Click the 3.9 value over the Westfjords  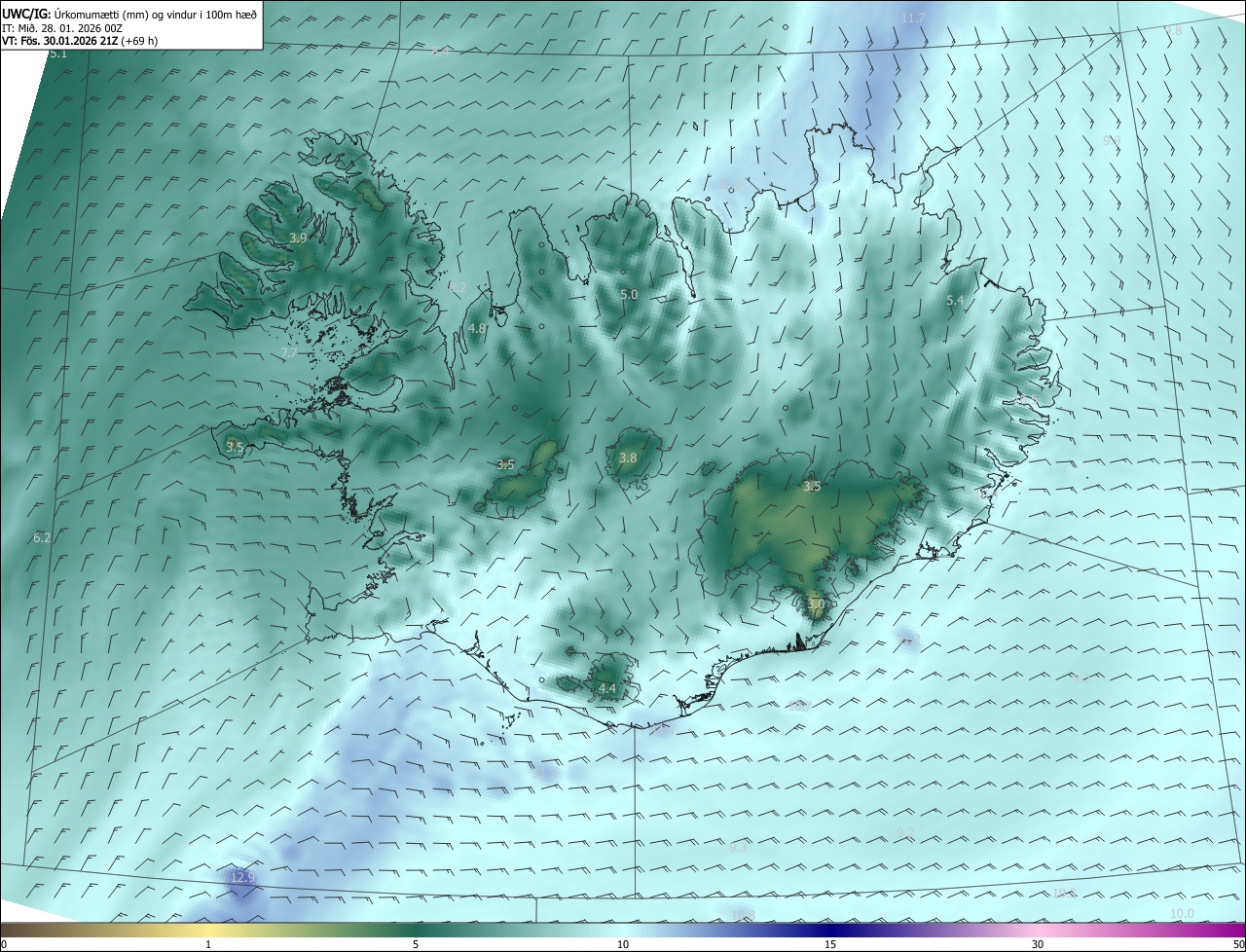pos(299,238)
